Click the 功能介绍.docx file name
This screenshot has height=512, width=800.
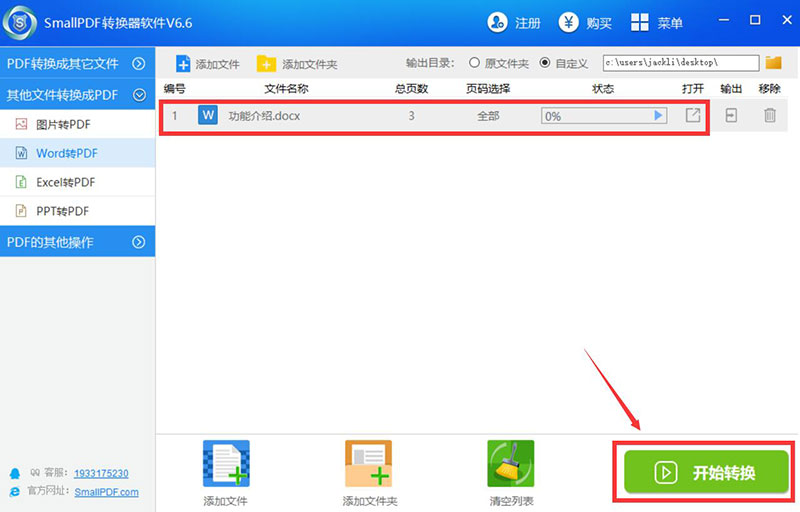click(x=264, y=116)
